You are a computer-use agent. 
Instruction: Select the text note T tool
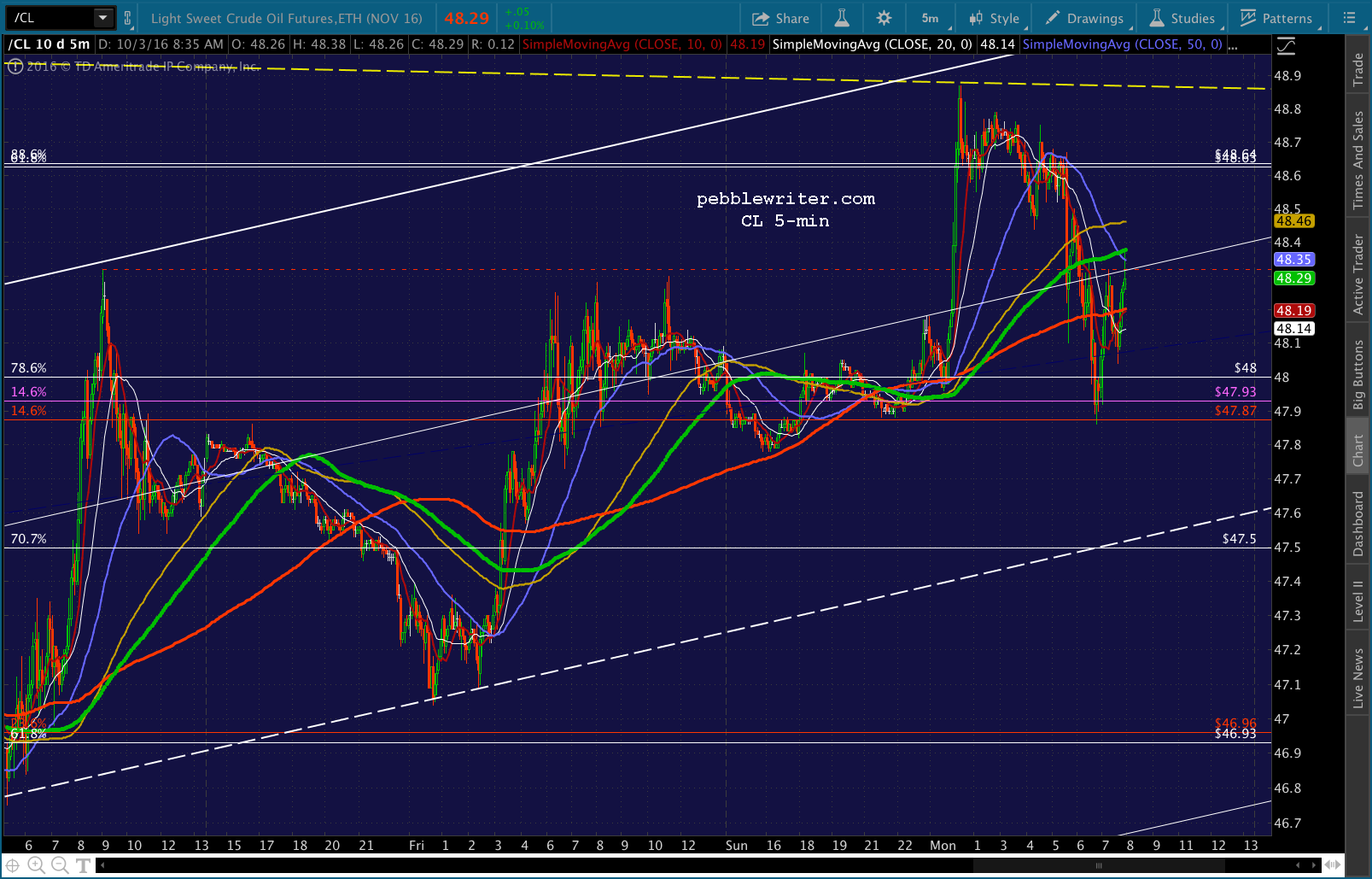pos(83,865)
